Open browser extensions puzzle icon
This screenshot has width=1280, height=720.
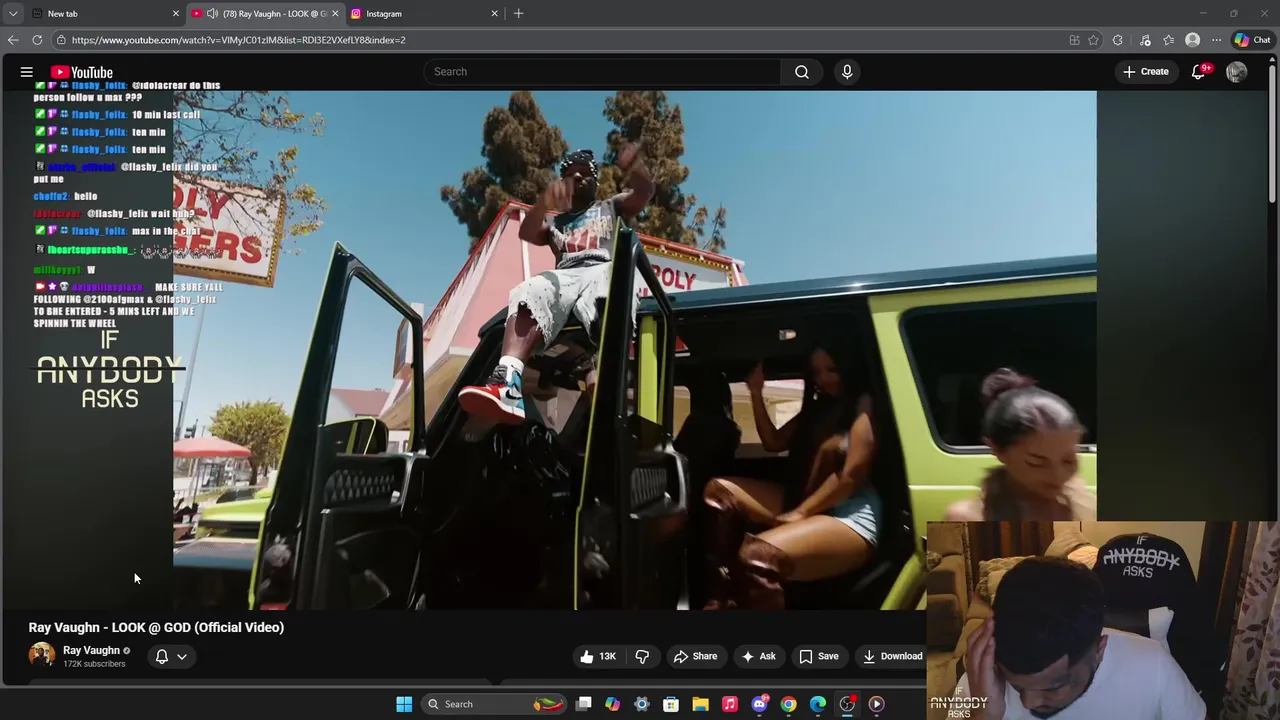[x=1118, y=40]
